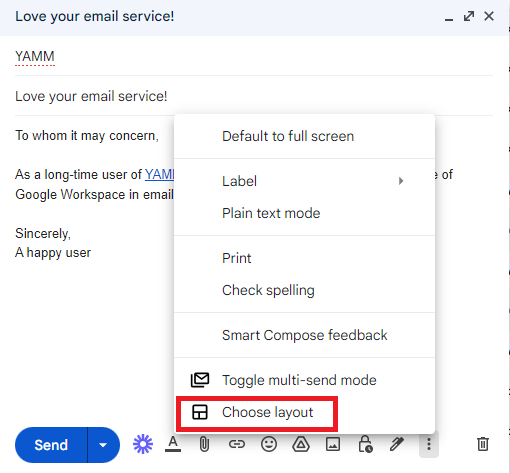Expand compose window to full screen
The width and height of the screenshot is (510, 473).
469,16
